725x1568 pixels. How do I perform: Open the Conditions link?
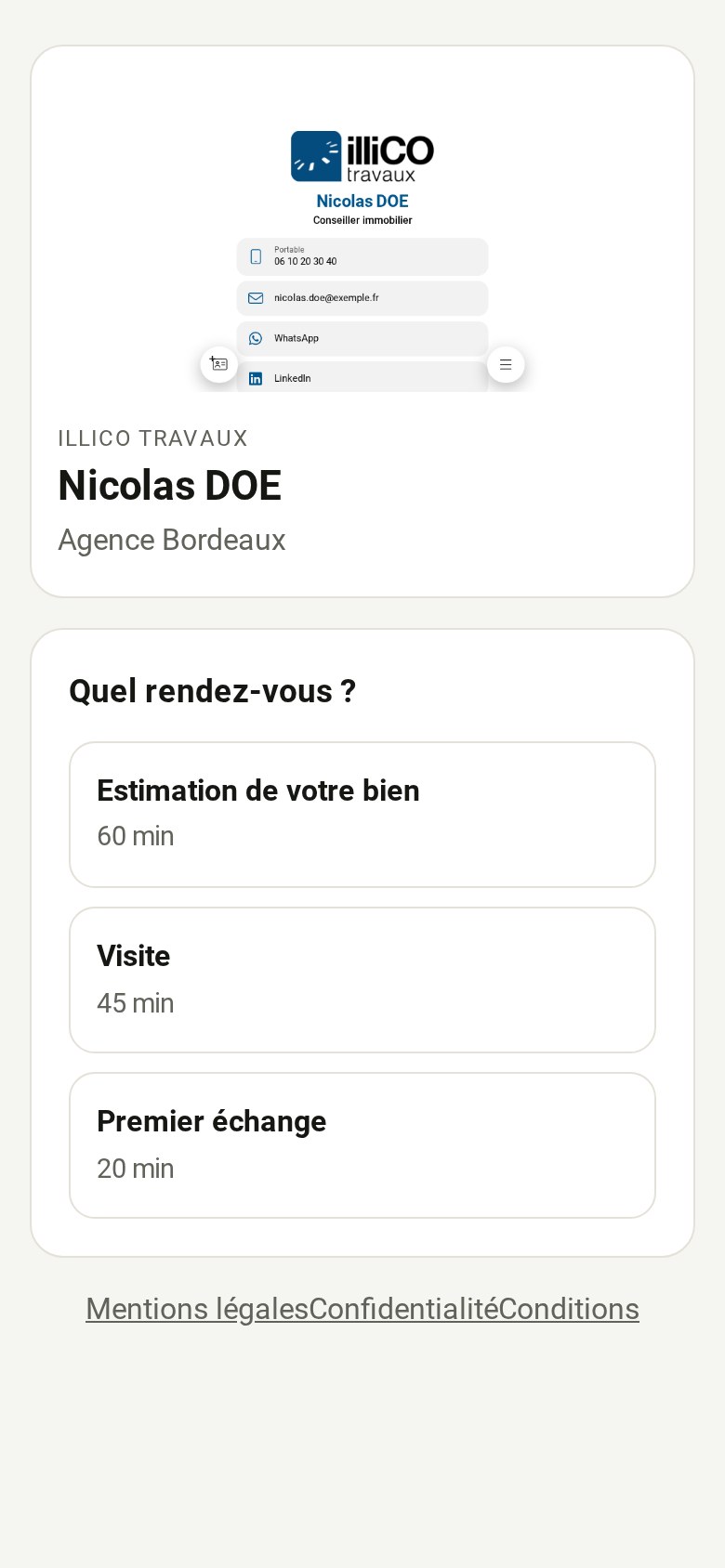click(x=569, y=1309)
